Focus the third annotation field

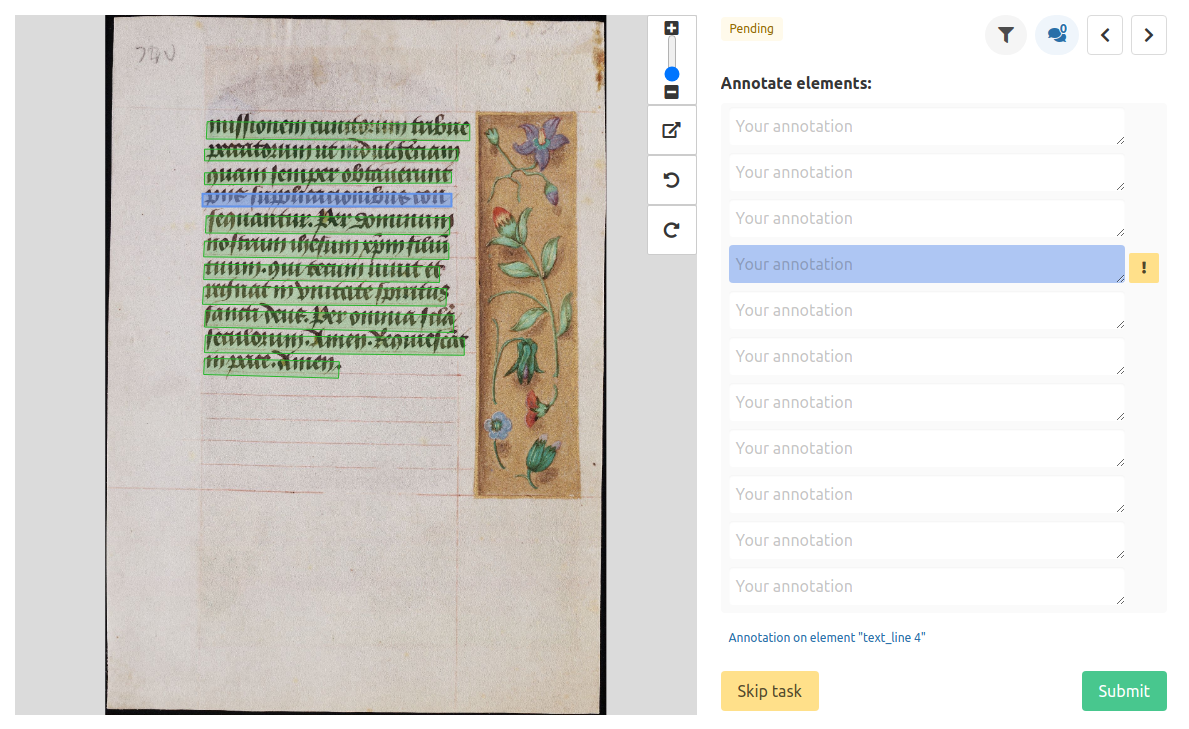pyautogui.click(x=927, y=218)
